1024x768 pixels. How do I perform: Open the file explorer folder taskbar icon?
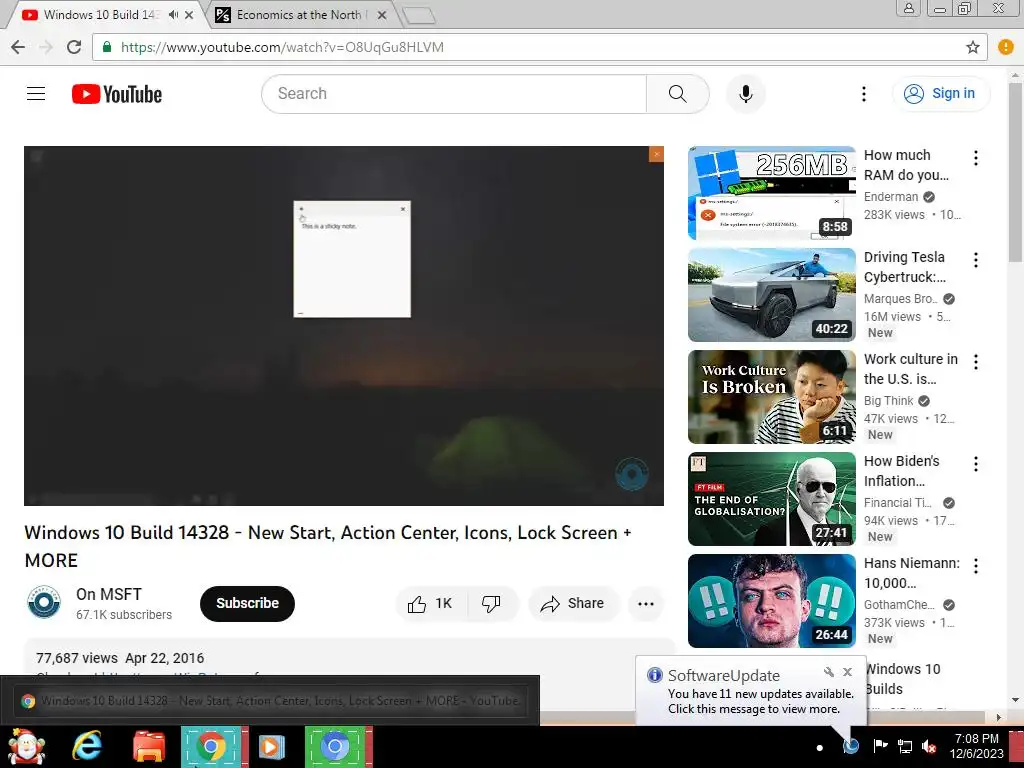(149, 746)
